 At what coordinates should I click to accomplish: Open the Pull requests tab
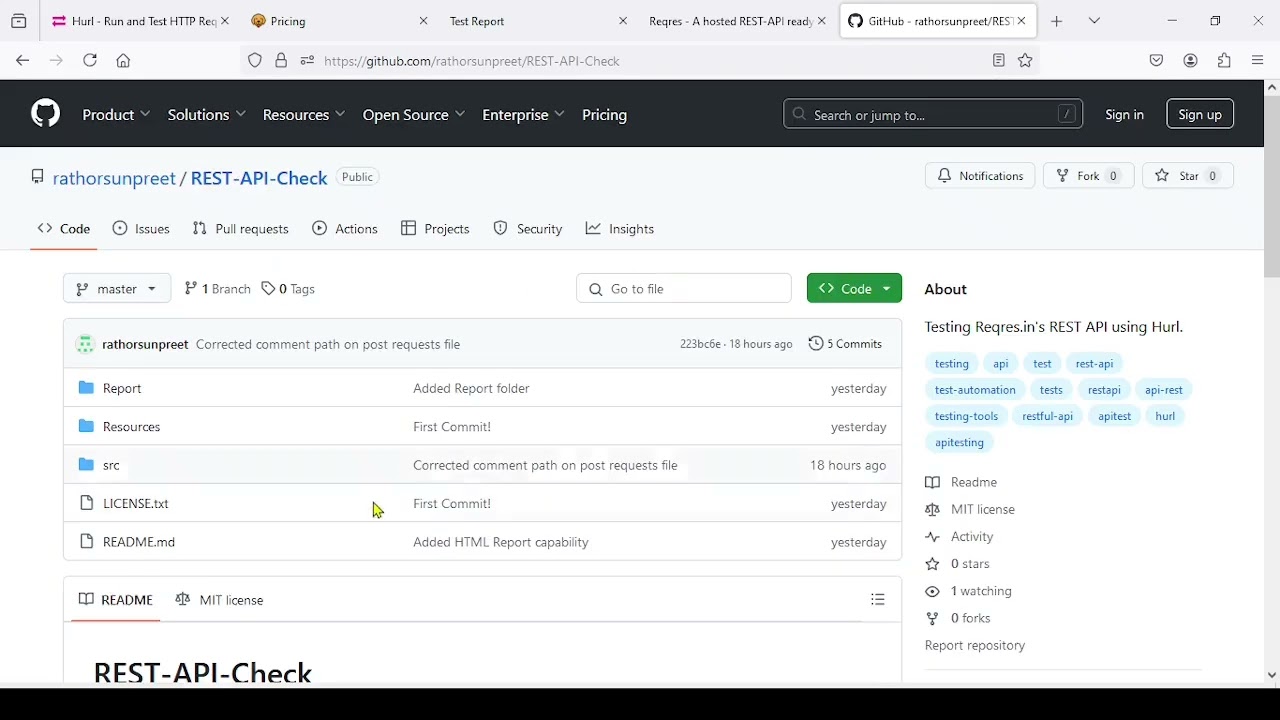click(241, 229)
